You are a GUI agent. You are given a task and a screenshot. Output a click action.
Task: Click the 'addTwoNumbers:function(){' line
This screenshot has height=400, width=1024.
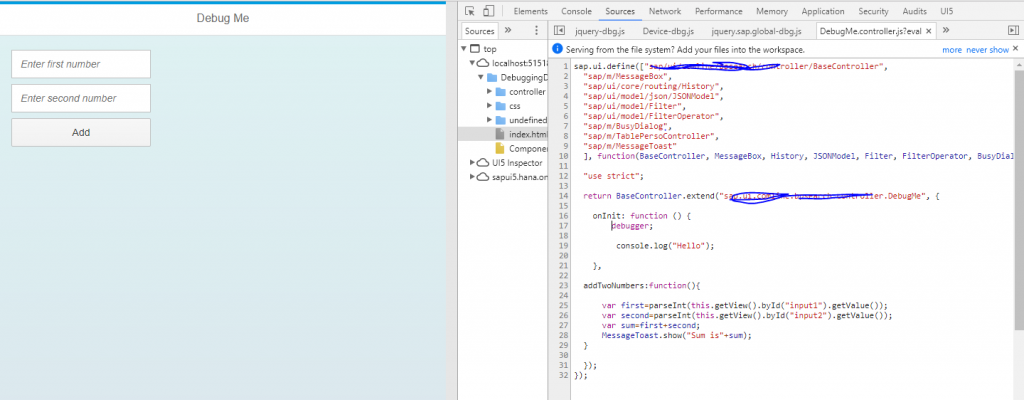pyautogui.click(x=641, y=286)
